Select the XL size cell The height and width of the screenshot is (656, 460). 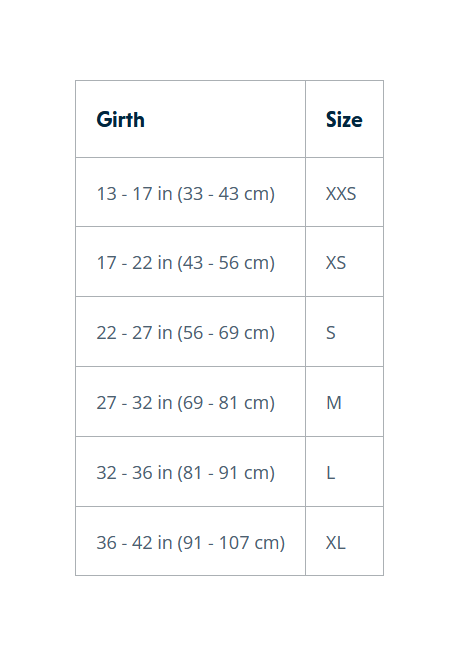click(x=345, y=541)
